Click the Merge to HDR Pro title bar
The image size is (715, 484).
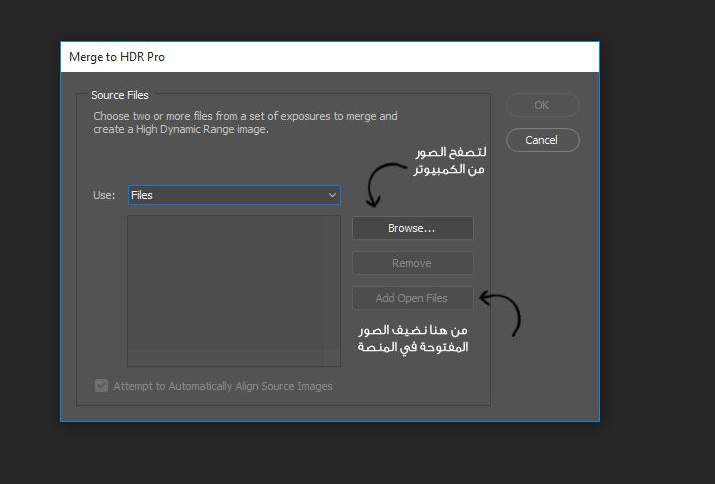330,57
